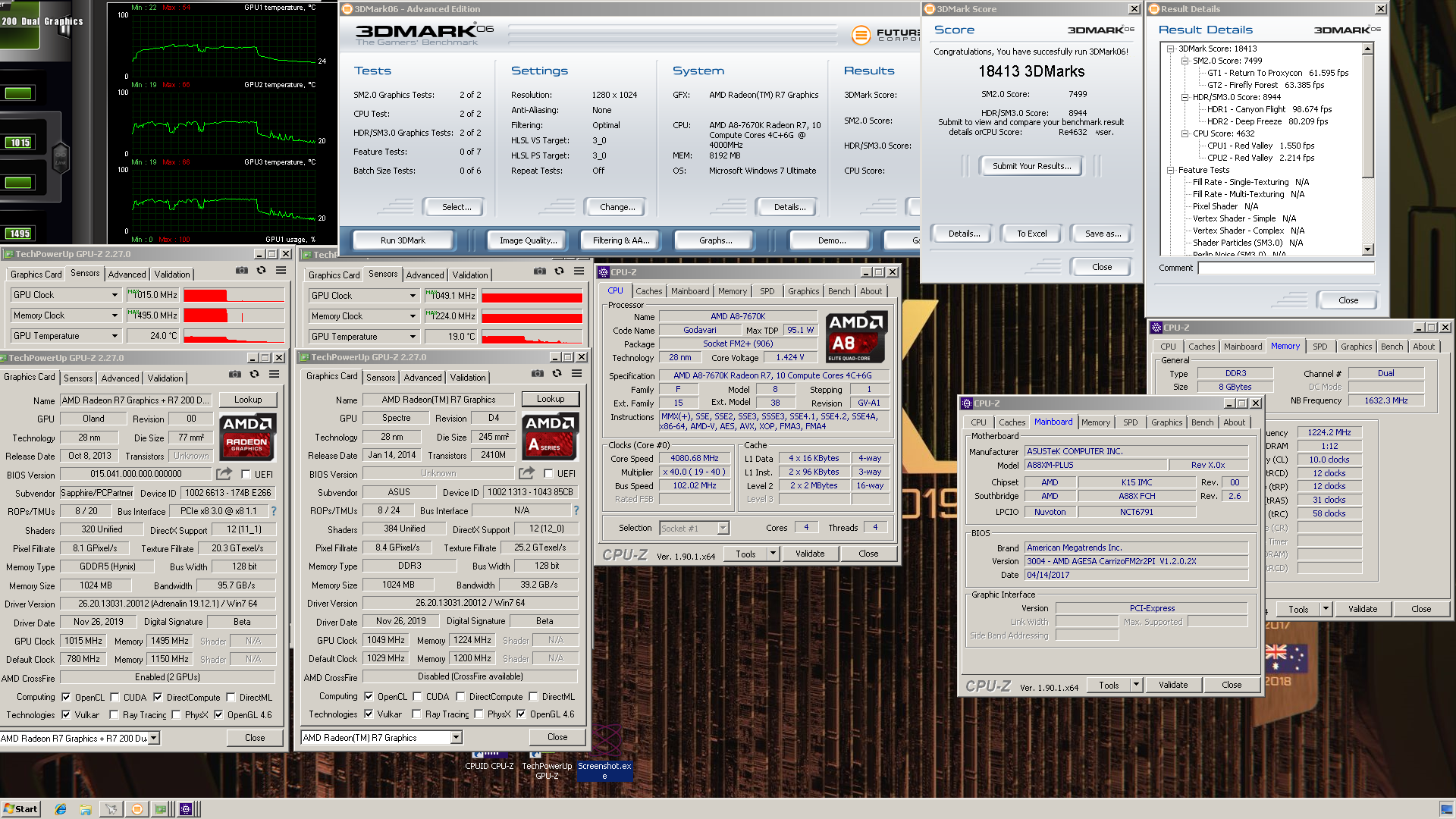Click Result Details vertical scrollbar
Image resolution: width=1456 pixels, height=819 pixels.
click(1368, 149)
